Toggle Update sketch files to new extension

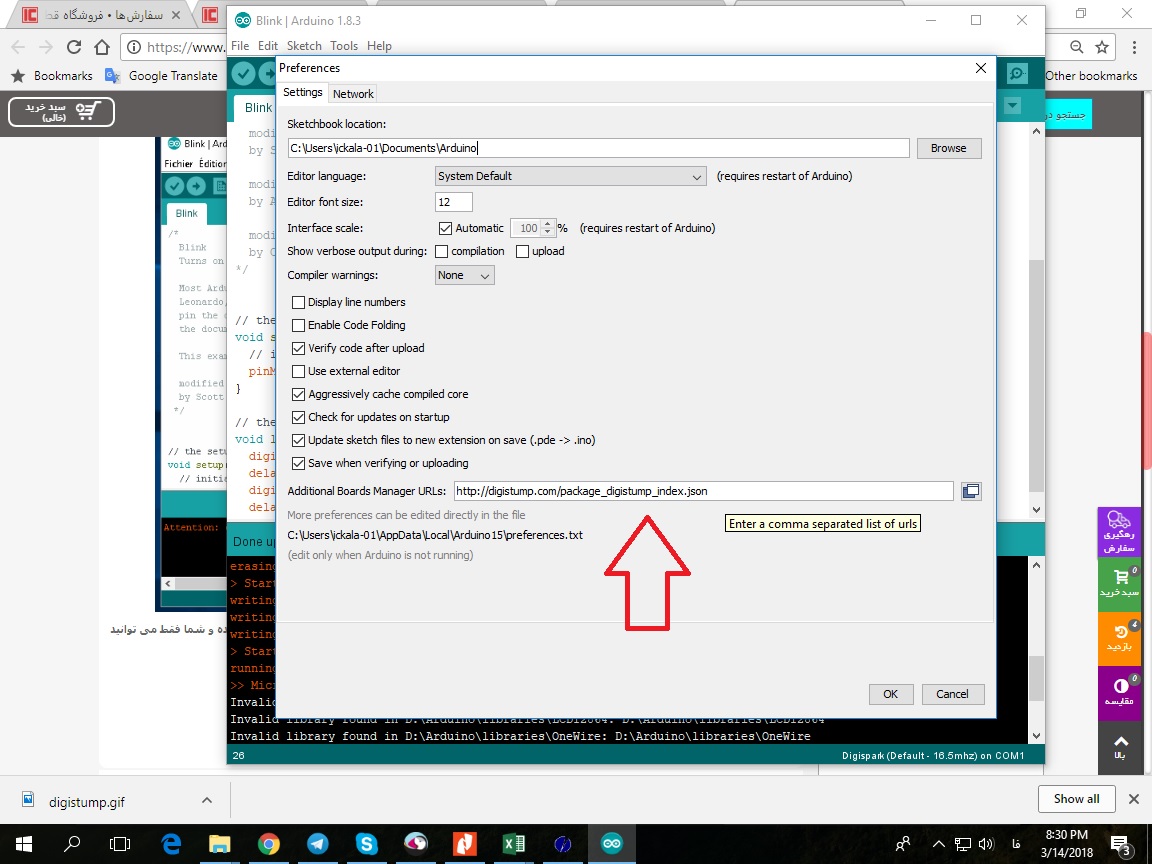298,441
